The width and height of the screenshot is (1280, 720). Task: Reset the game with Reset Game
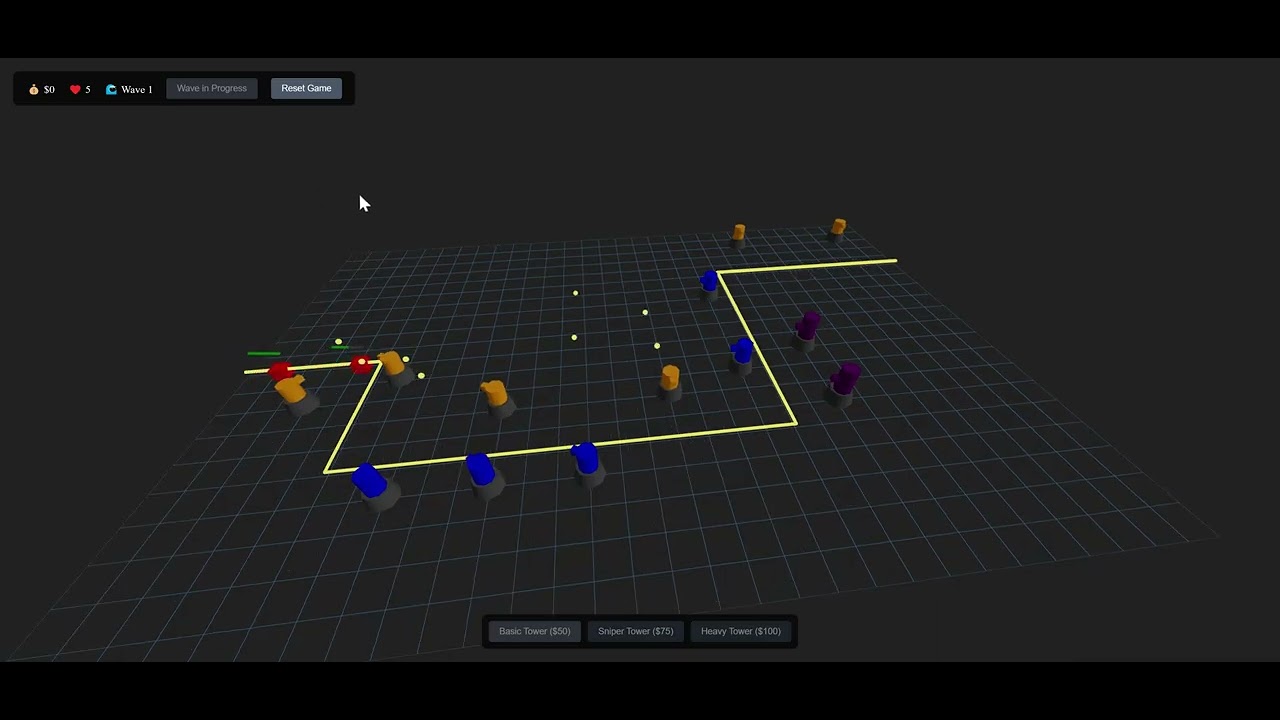(306, 88)
